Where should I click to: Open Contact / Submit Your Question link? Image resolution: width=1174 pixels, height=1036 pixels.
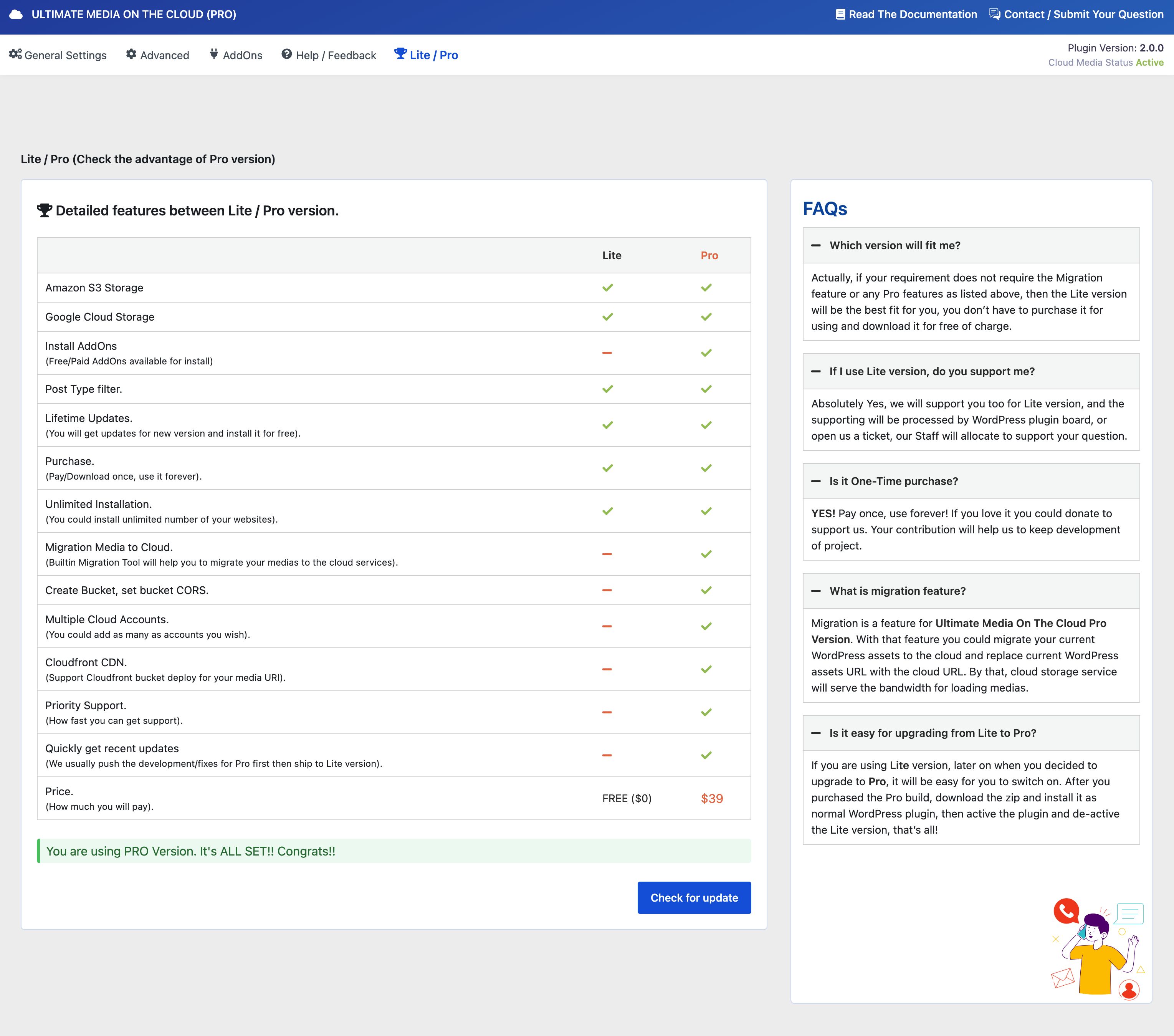pos(1076,14)
